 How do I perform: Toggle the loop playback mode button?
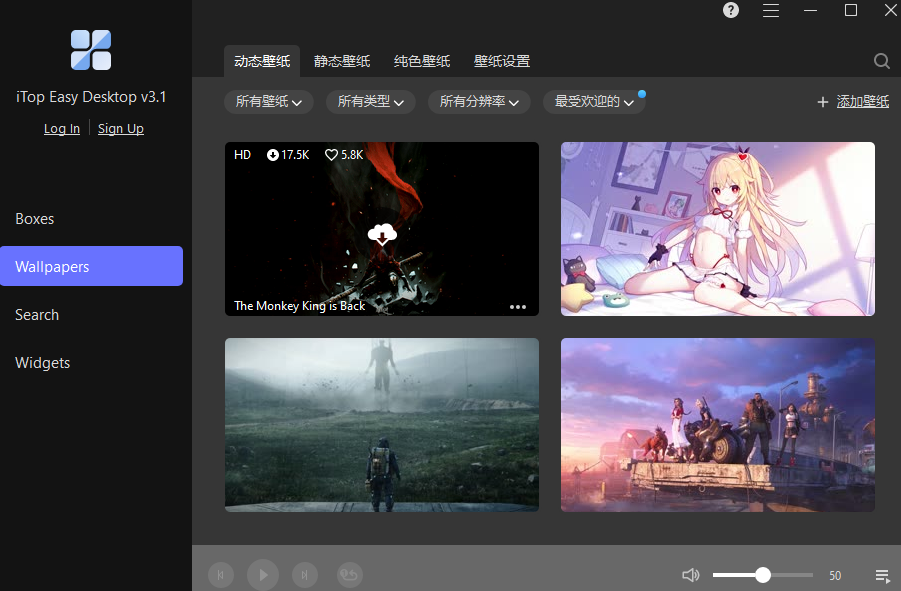click(349, 575)
